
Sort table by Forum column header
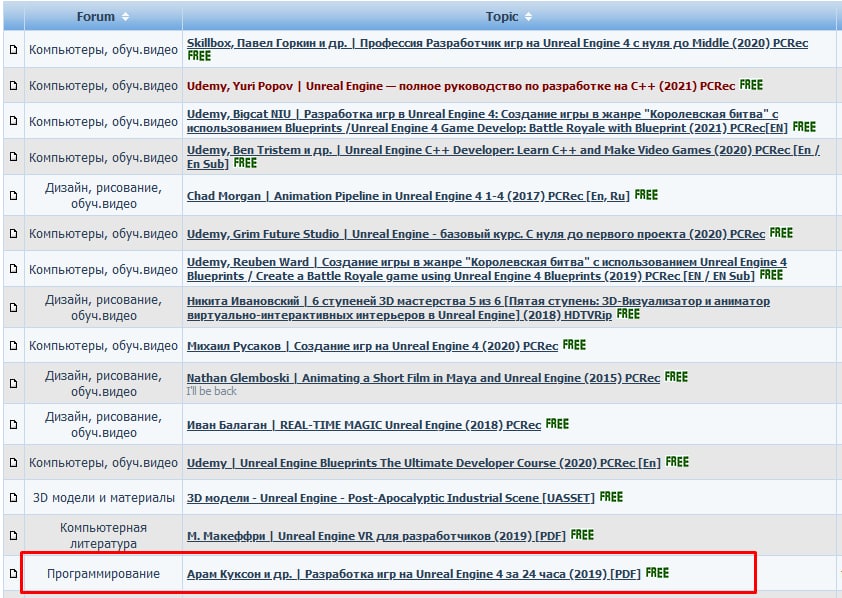[103, 17]
